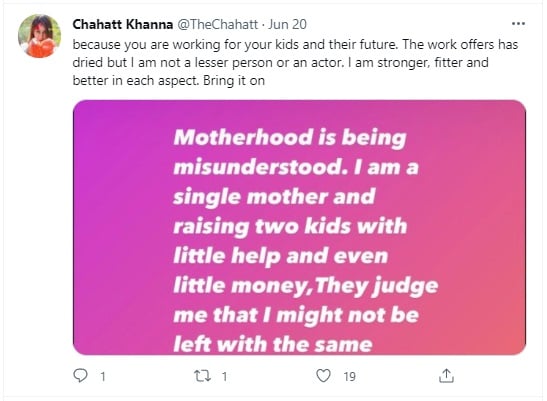Viewport: 547px width, 401px height.
Task: Click the reply count number beside the bubble
Action: pyautogui.click(x=103, y=377)
